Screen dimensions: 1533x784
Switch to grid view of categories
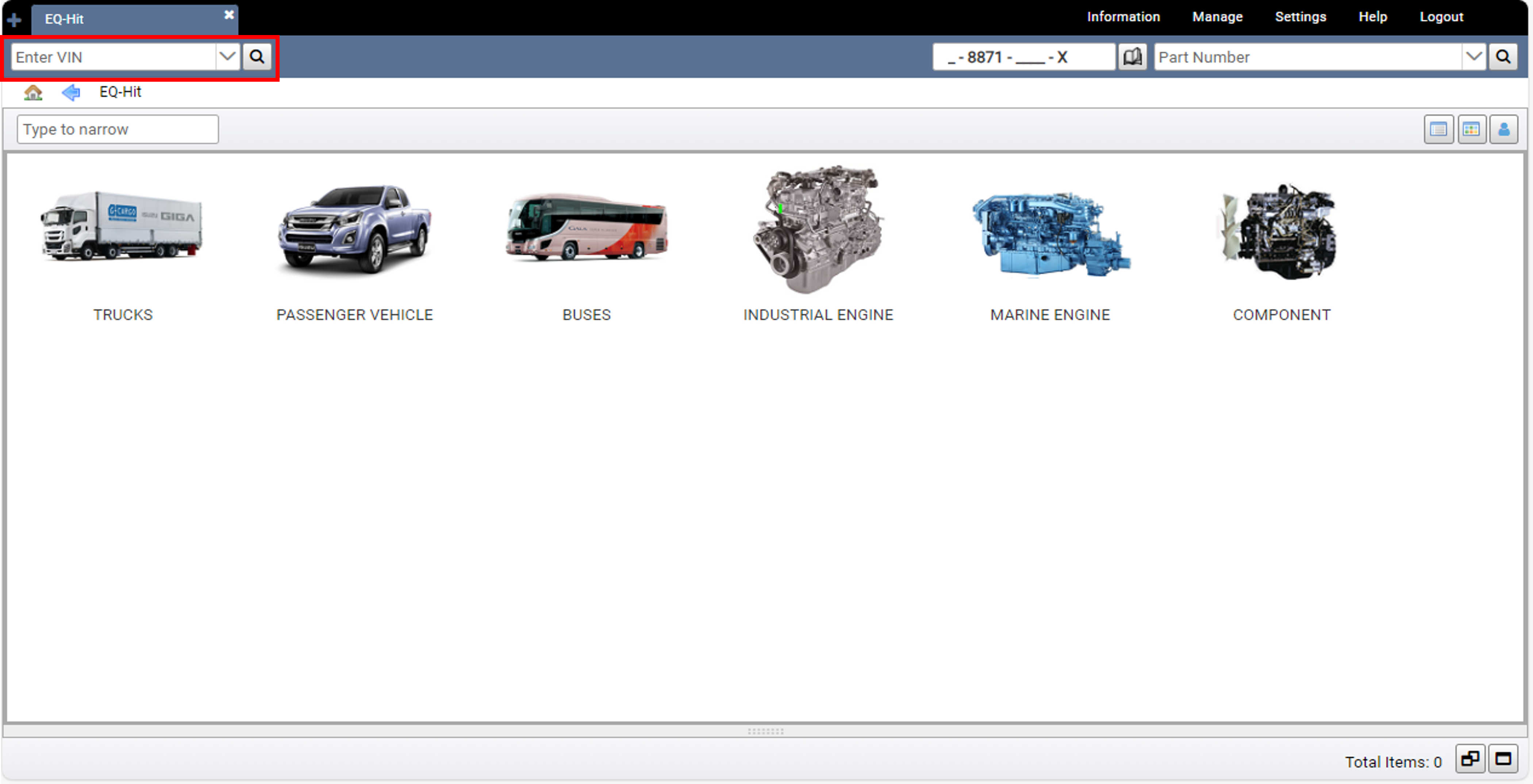(x=1471, y=128)
